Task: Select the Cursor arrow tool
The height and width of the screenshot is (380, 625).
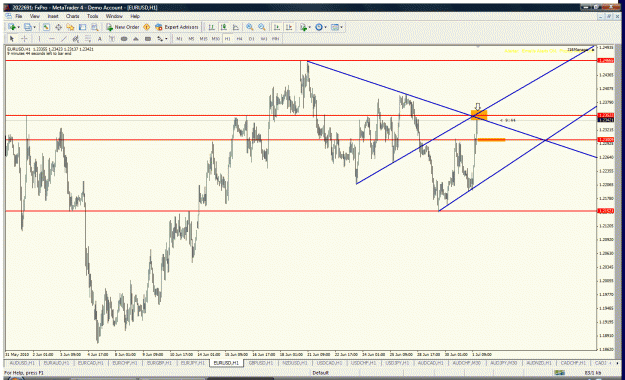Action: pyautogui.click(x=12, y=39)
